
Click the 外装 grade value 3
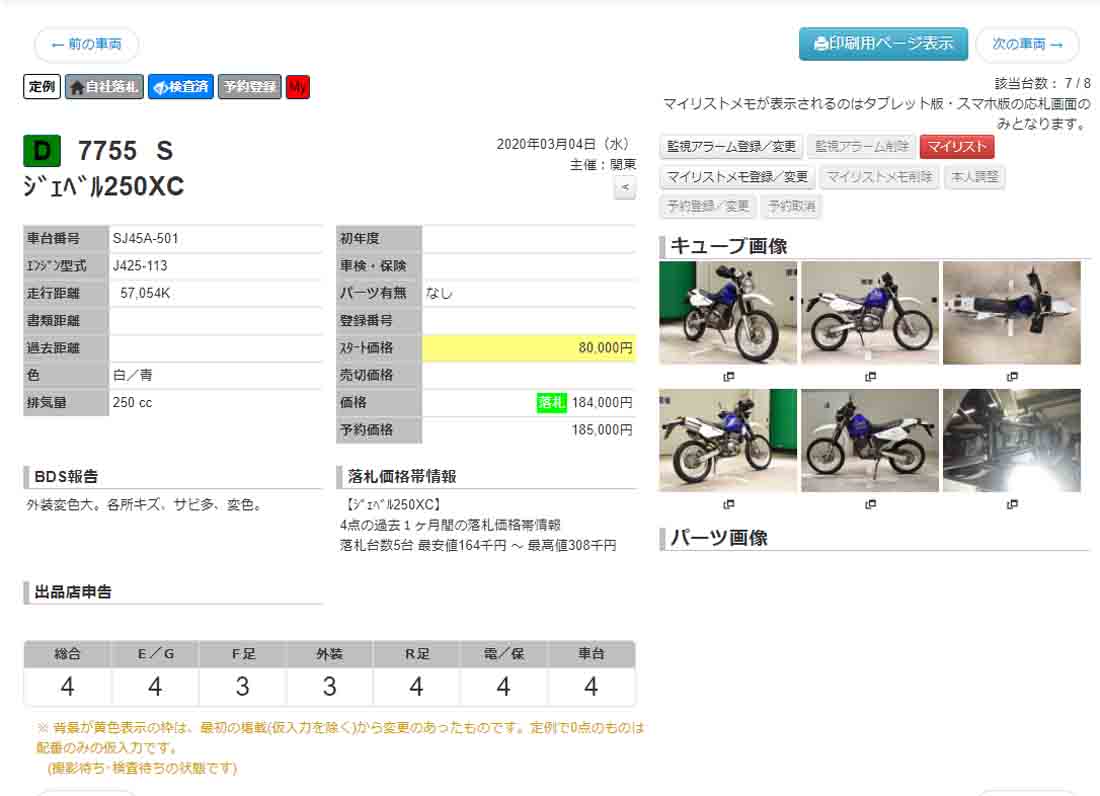[x=330, y=687]
